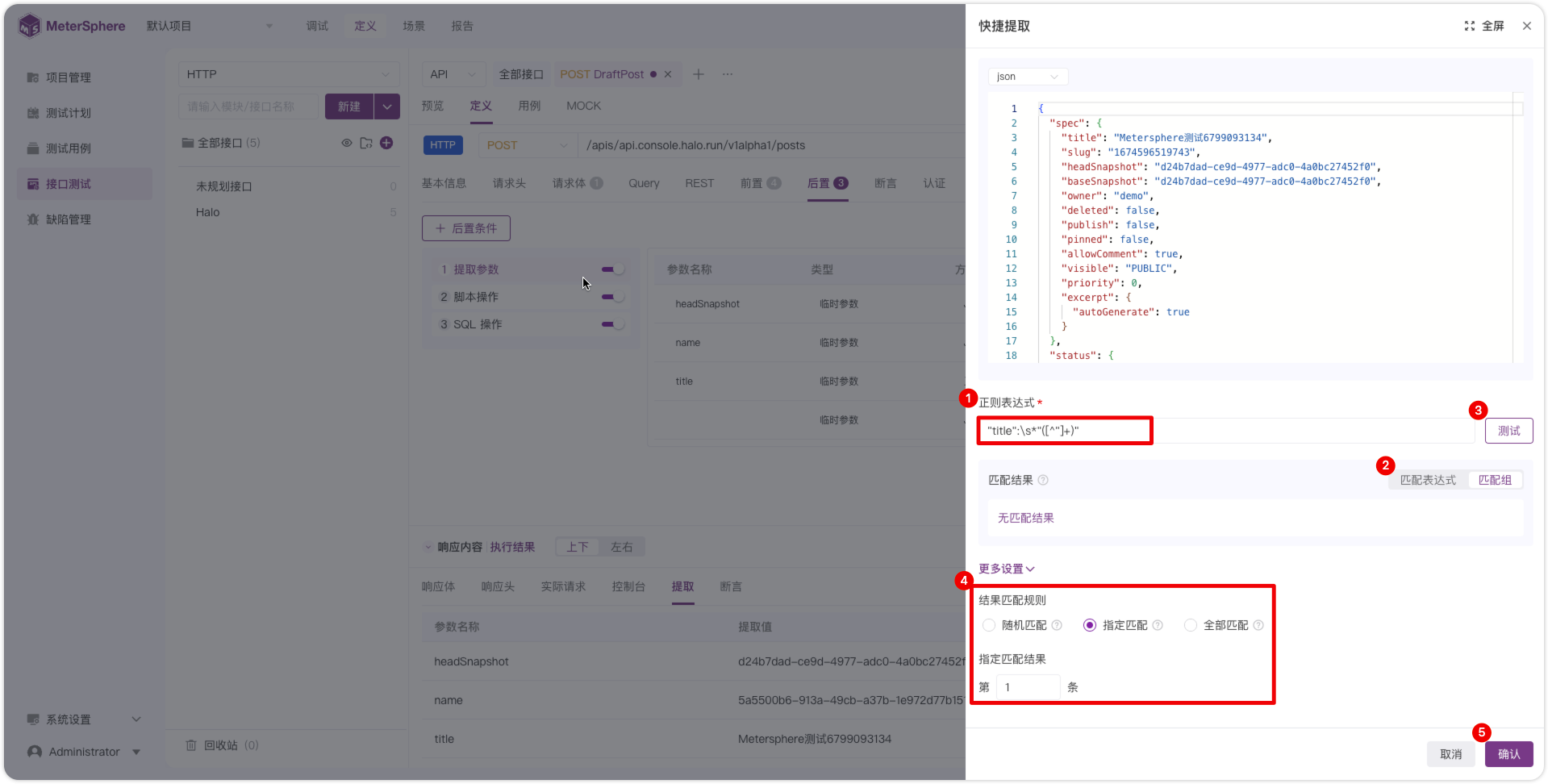Toggle the 脚本操作 switch
The height and width of the screenshot is (784, 1548).
click(613, 297)
